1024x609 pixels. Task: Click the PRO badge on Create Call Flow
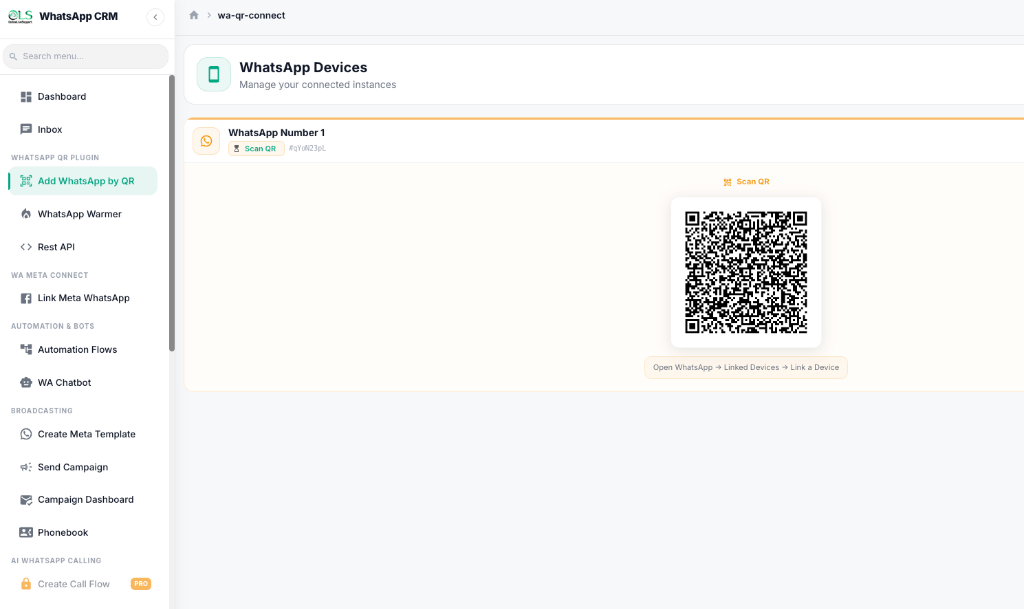(x=140, y=583)
